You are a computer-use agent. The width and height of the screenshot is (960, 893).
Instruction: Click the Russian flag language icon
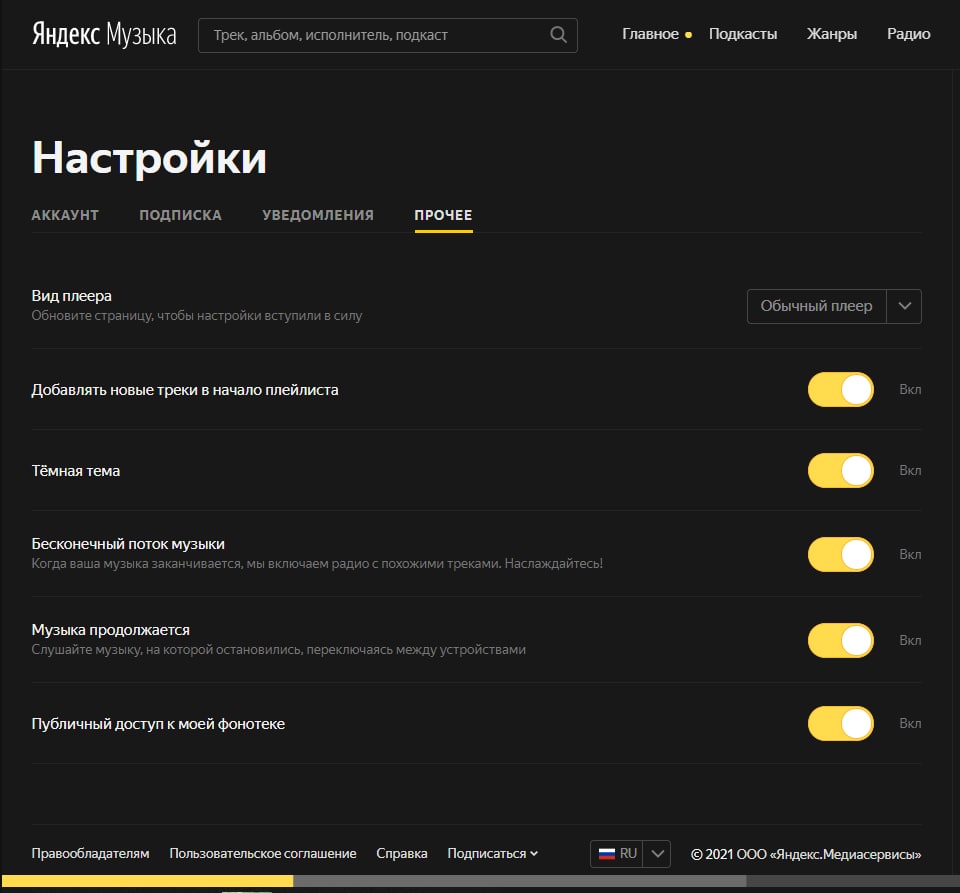[607, 854]
